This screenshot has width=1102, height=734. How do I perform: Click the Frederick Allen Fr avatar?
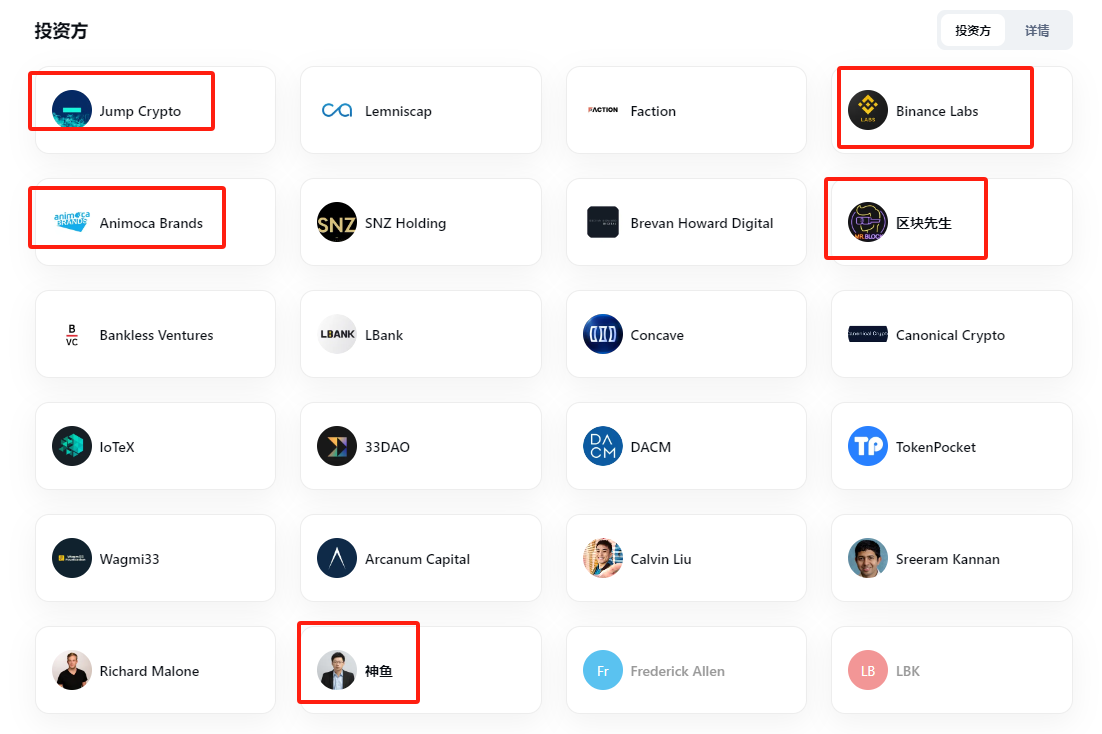602,670
